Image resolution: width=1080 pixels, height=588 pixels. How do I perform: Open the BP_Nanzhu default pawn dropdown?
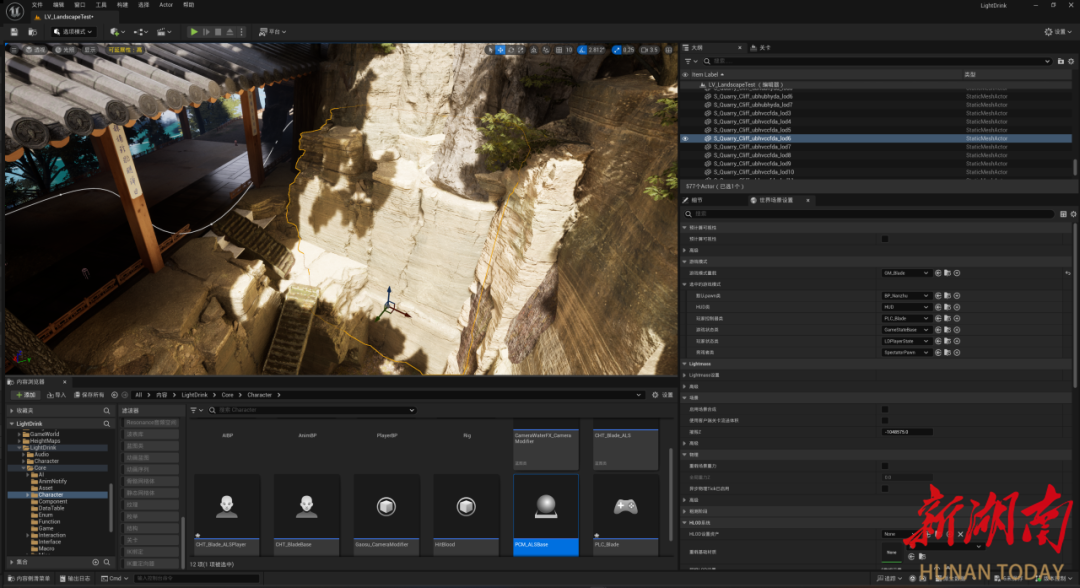906,296
